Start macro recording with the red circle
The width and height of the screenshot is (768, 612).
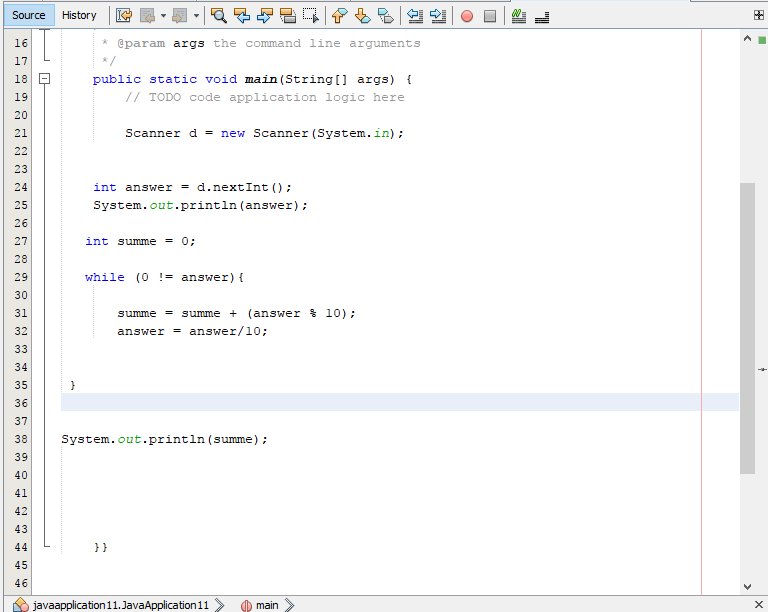point(467,16)
